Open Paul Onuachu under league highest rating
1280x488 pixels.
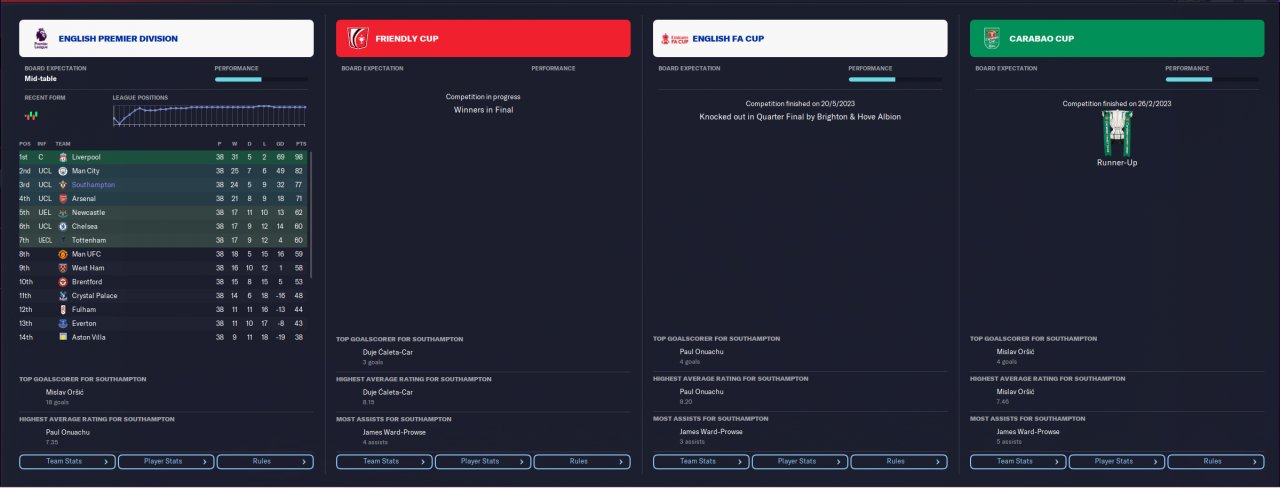tap(68, 432)
